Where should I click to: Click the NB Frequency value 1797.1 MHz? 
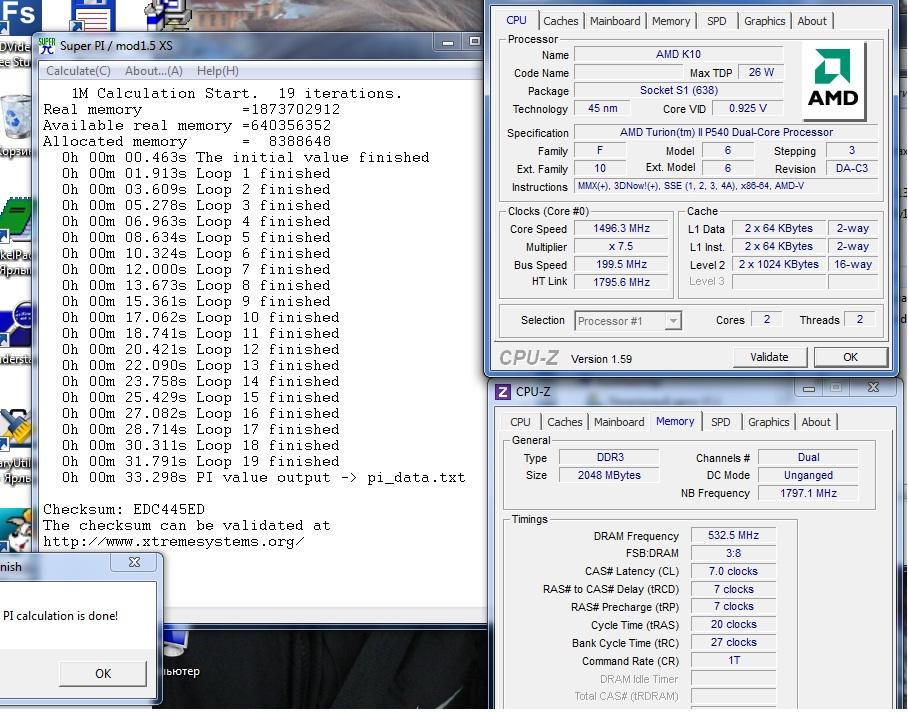tap(808, 493)
